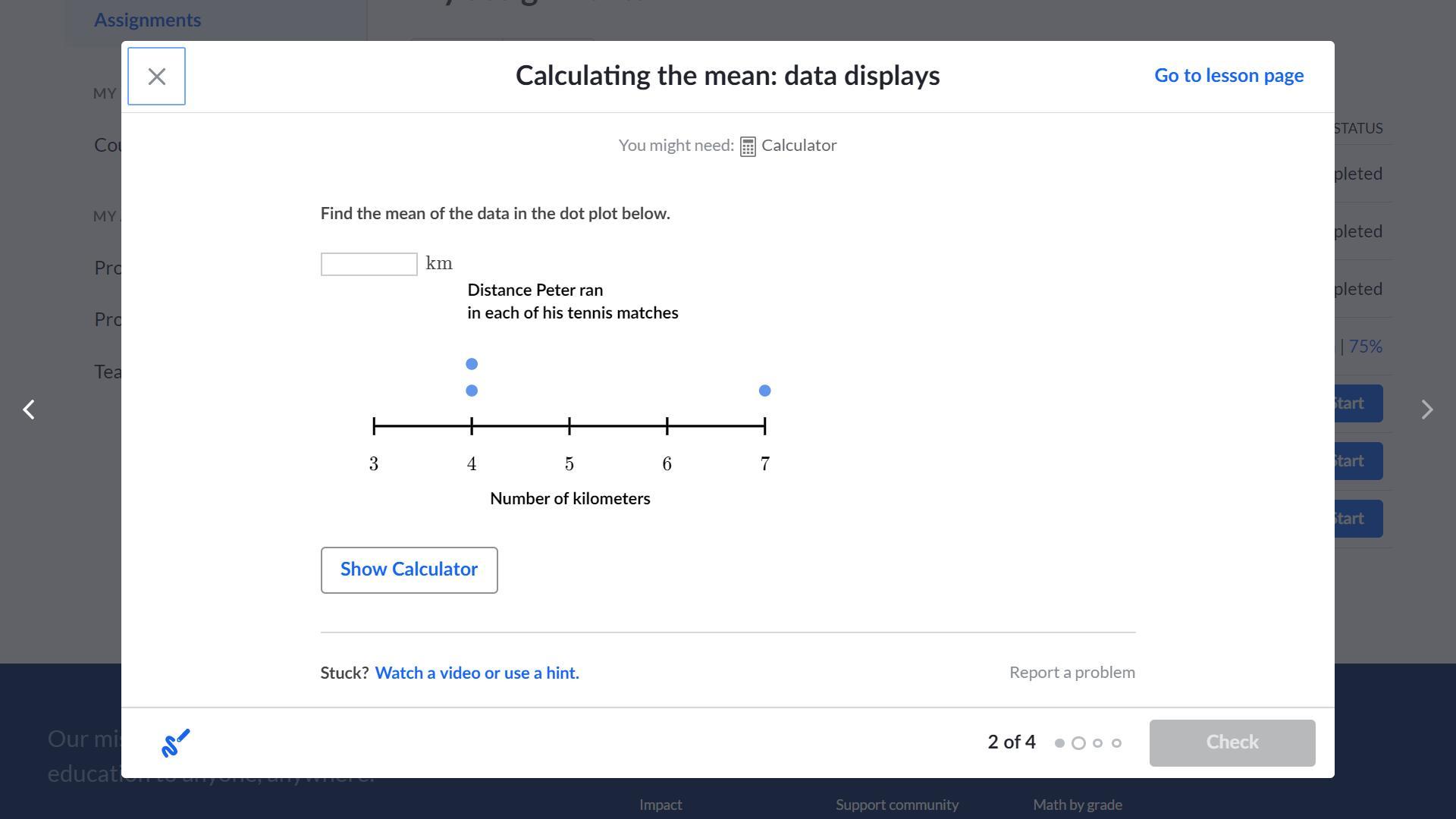
Task: Open Go to lesson page link
Action: [x=1228, y=76]
